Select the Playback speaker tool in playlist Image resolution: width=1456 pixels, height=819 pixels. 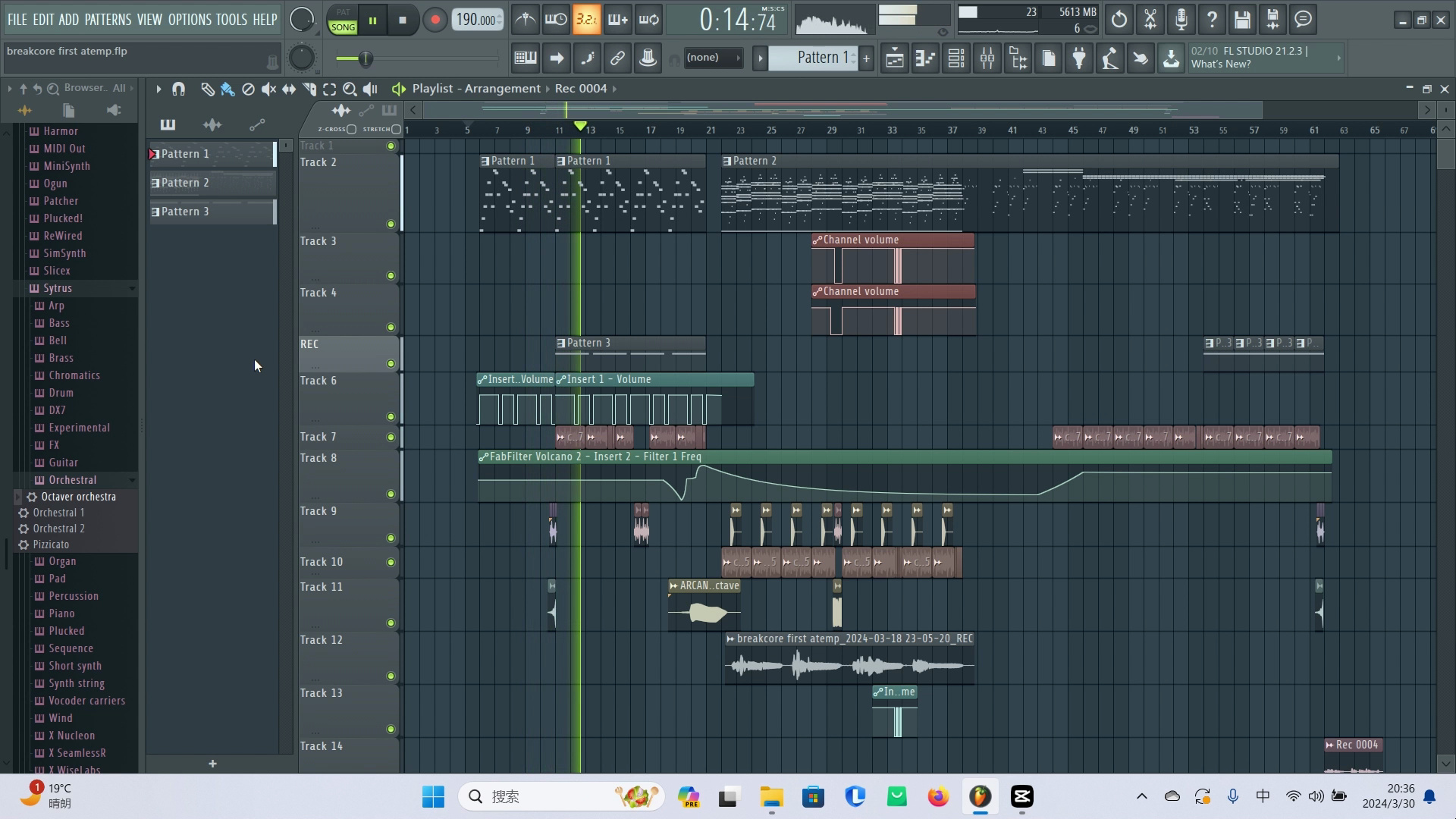370,89
